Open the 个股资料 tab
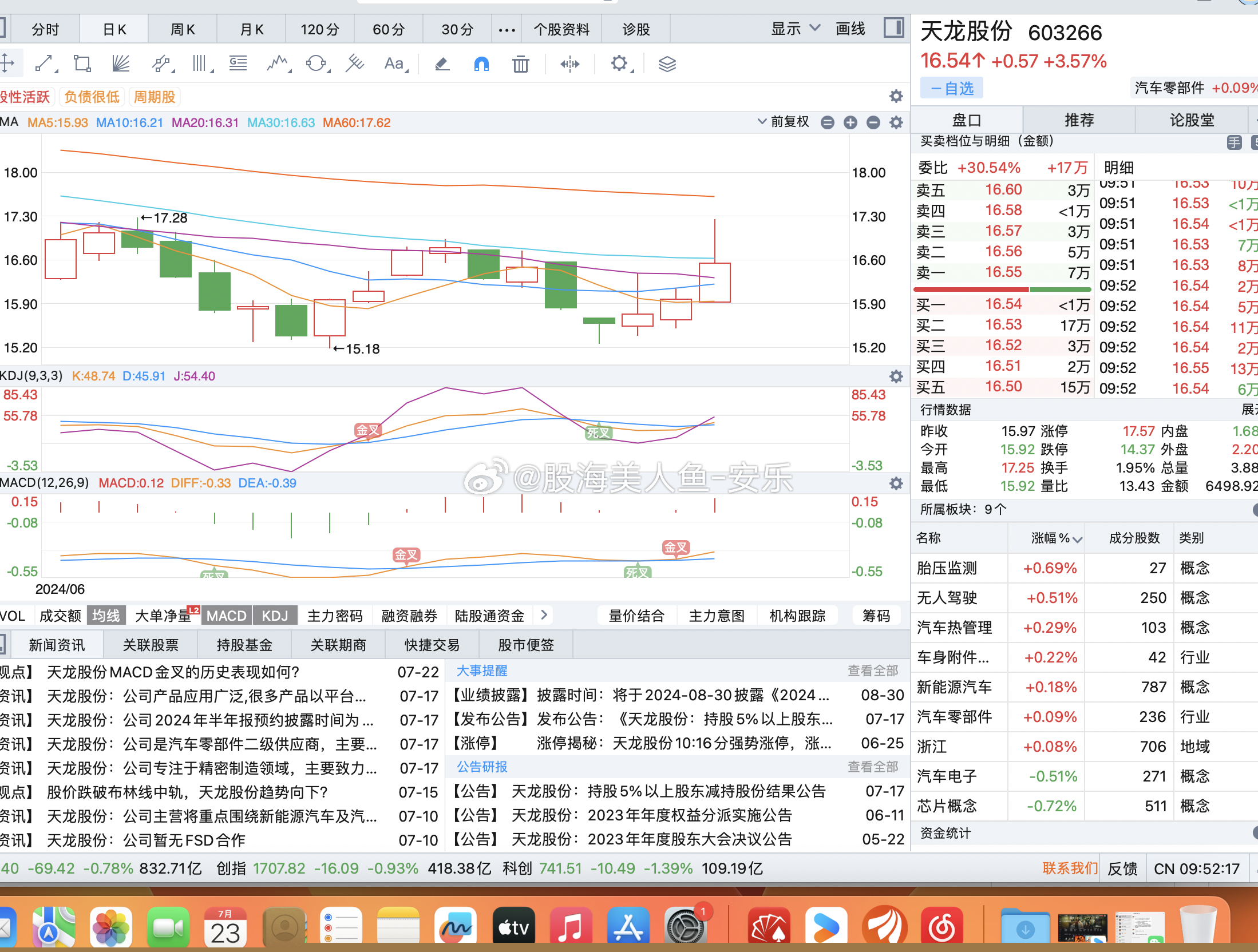Image resolution: width=1258 pixels, height=952 pixels. pyautogui.click(x=561, y=30)
